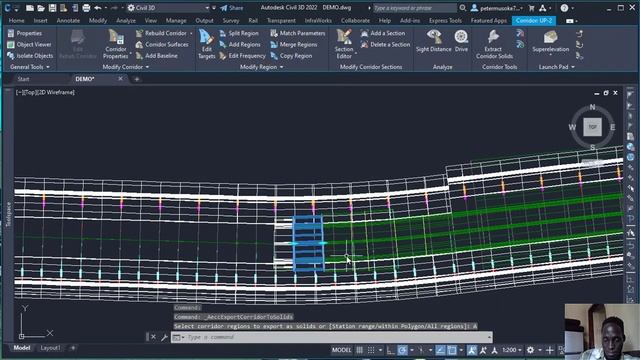Click the Rebuild Corridor icon

coord(139,33)
